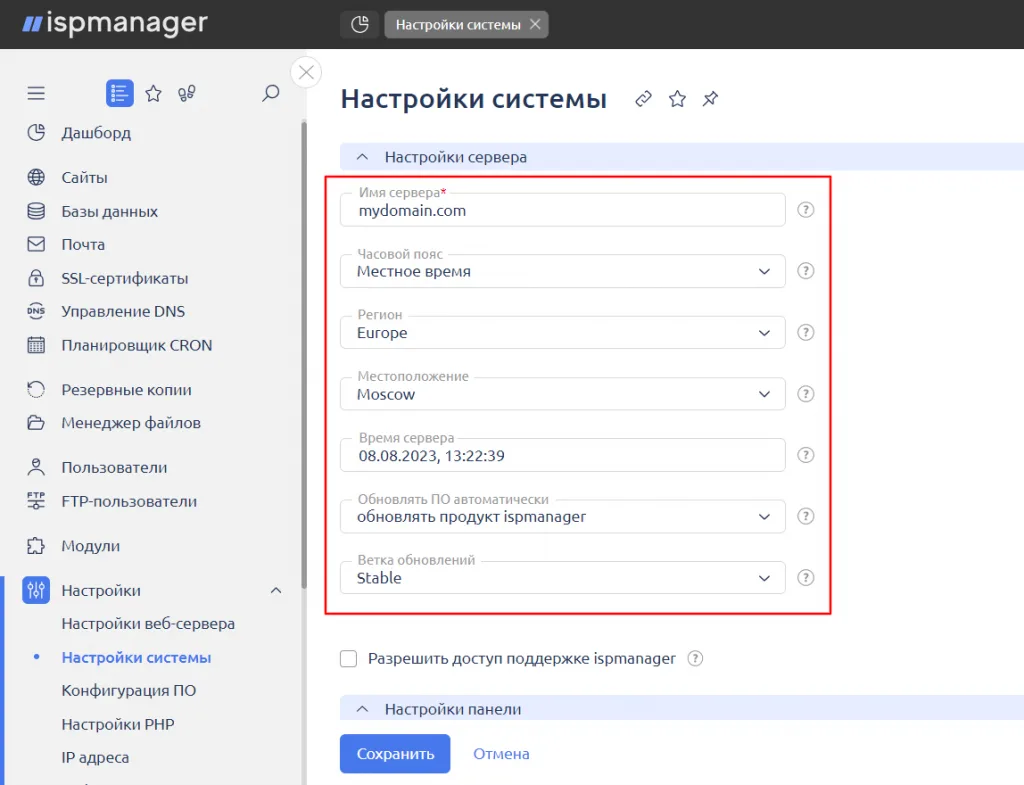The image size is (1024, 785).
Task: Collapse the Настройки sidebar group chevron
Action: [276, 590]
